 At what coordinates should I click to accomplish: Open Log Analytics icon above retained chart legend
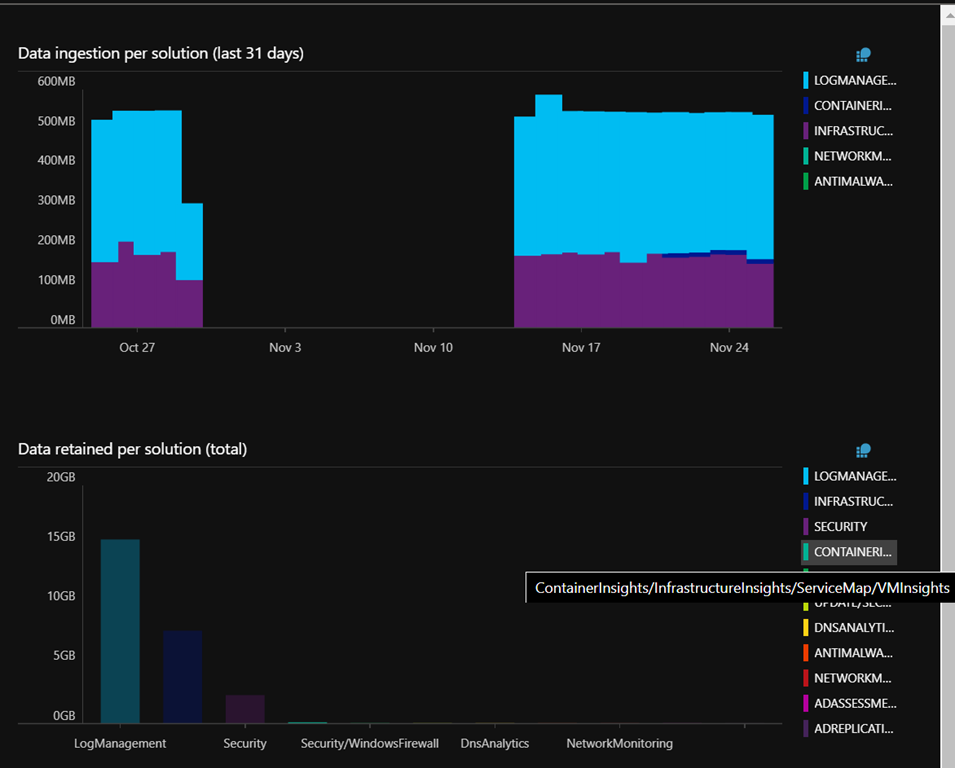864,451
